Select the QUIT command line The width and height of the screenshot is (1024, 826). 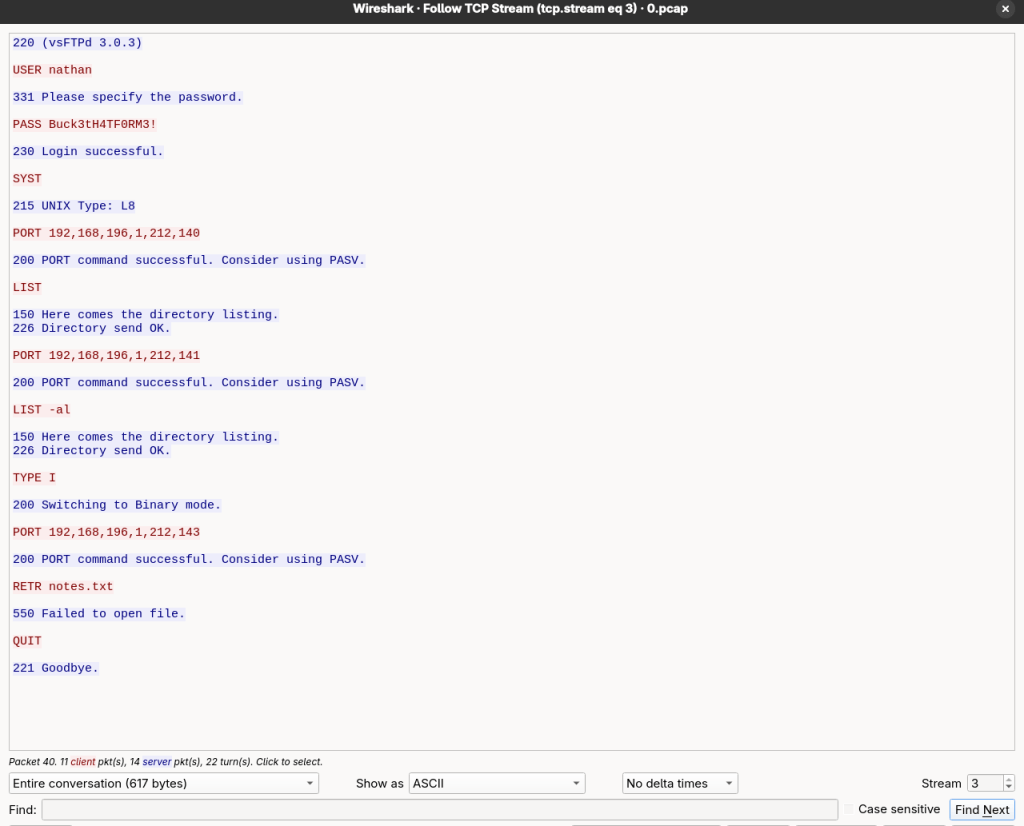[x=27, y=640]
